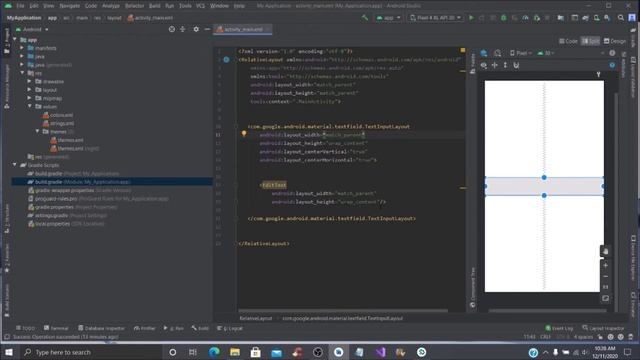Expand the mipmap folder
The image size is (640, 360).
coord(29,98)
